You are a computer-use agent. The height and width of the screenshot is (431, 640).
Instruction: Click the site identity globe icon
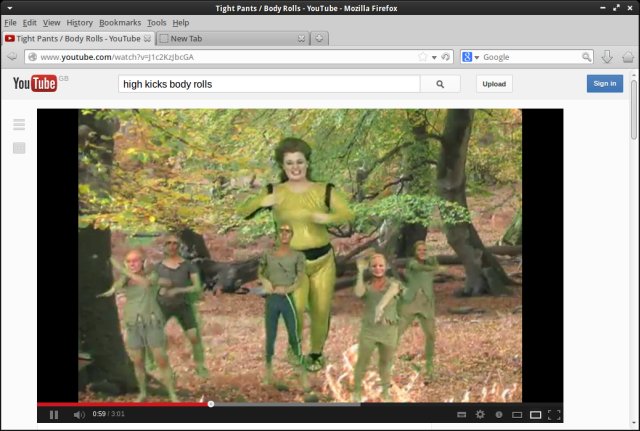[x=33, y=57]
